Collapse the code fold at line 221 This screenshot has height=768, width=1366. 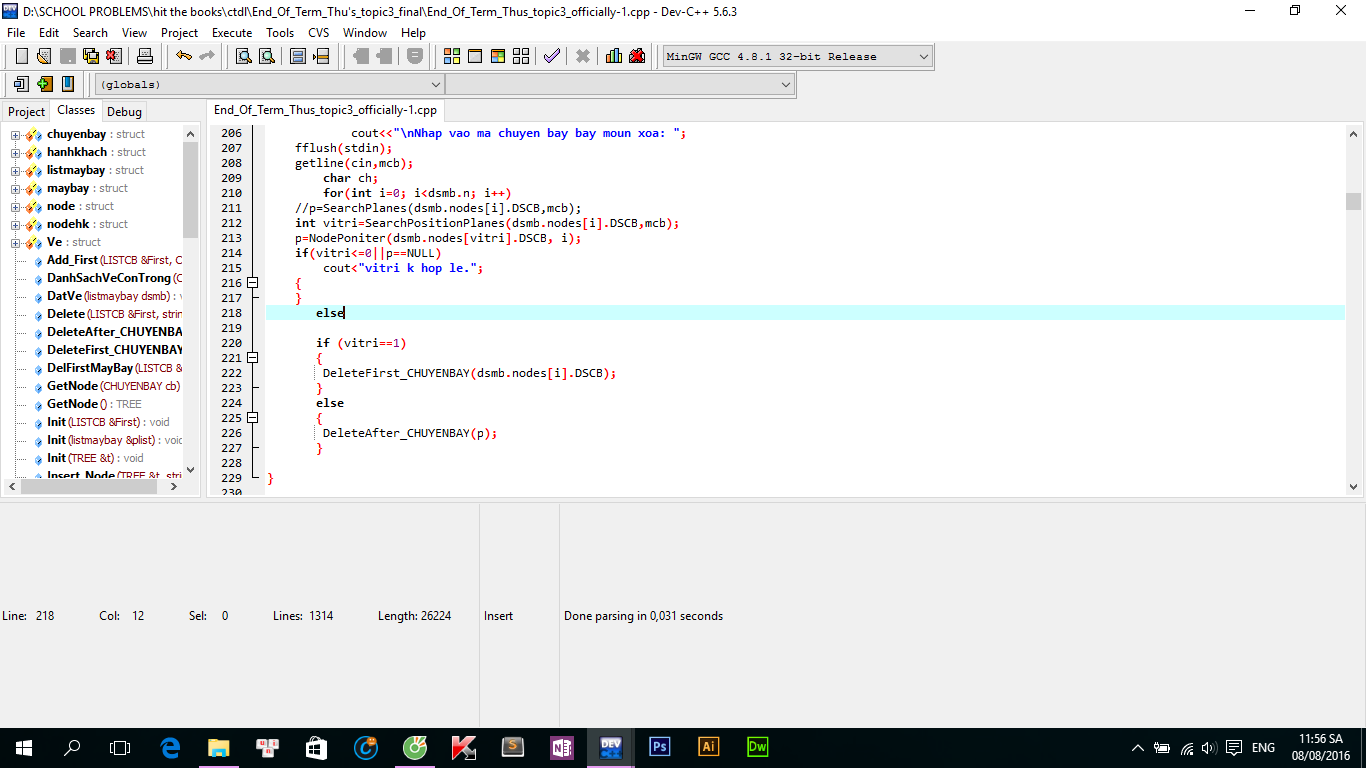[253, 358]
